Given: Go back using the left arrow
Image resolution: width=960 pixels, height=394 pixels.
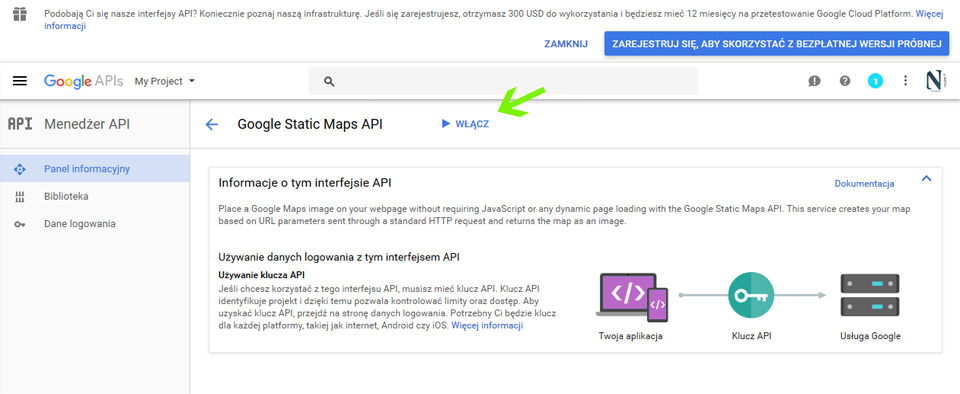Looking at the screenshot, I should tap(211, 124).
